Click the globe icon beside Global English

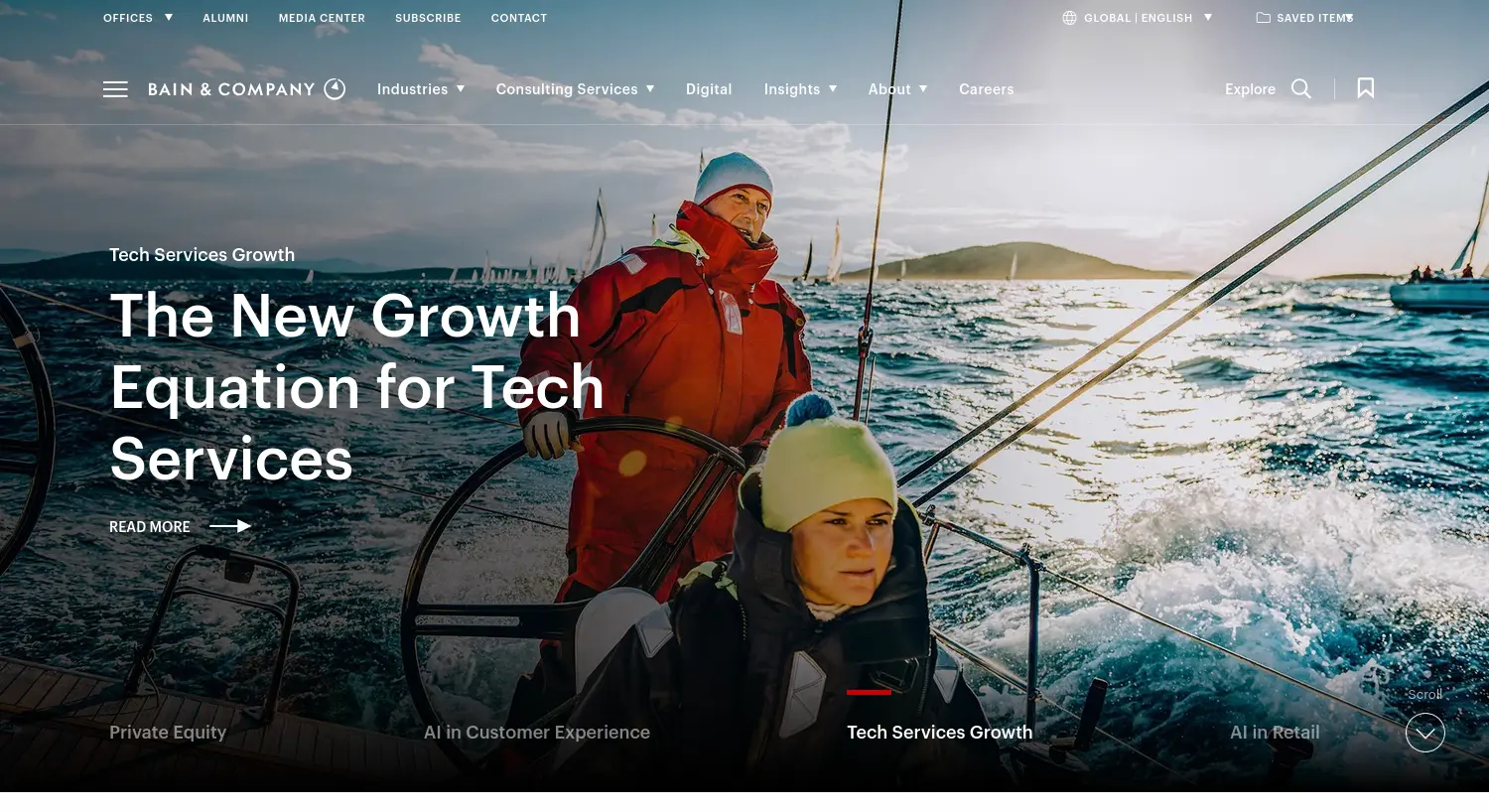coord(1069,18)
